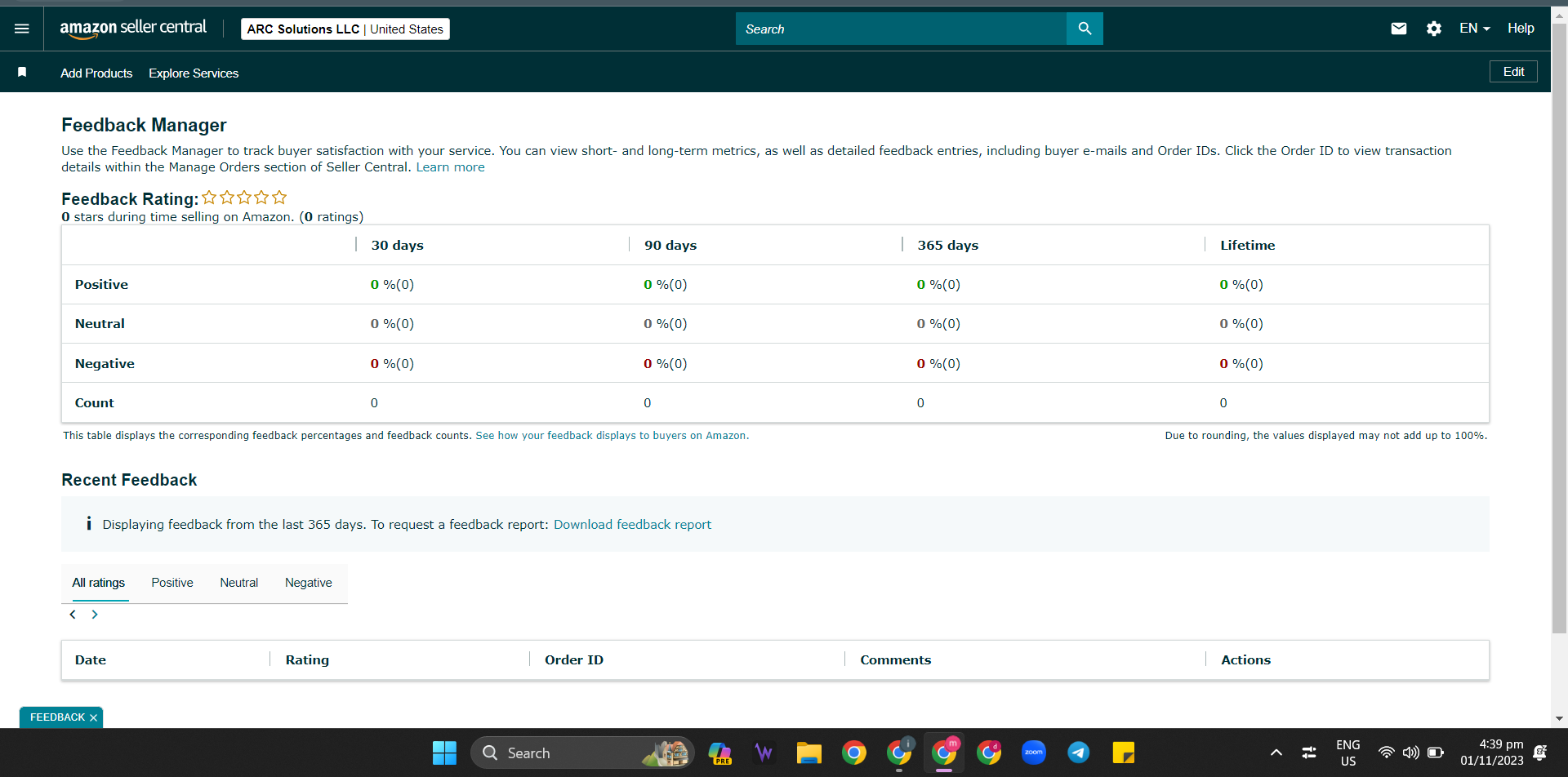1568x777 pixels.
Task: Click the battery status tray icon
Action: coord(1436,753)
